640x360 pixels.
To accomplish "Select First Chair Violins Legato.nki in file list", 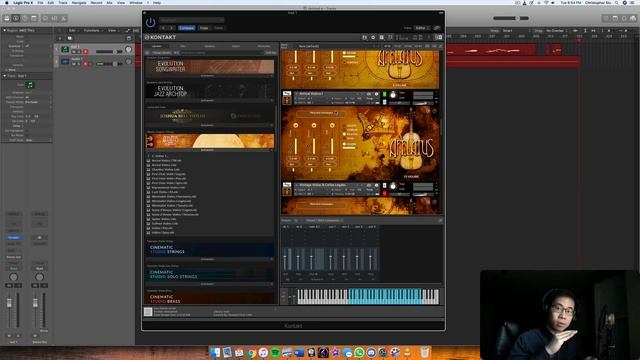I will (x=169, y=174).
